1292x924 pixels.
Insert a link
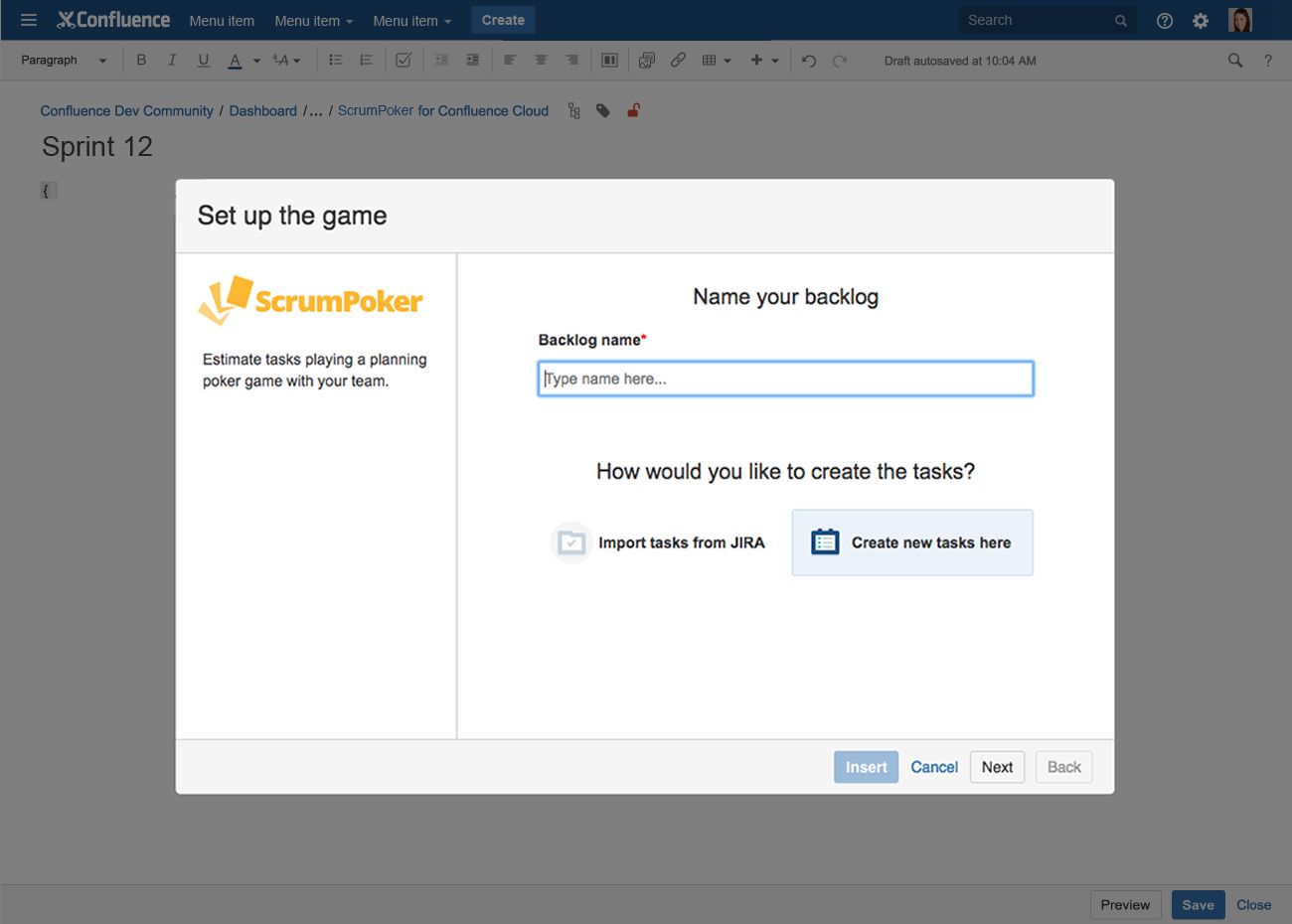pyautogui.click(x=678, y=61)
